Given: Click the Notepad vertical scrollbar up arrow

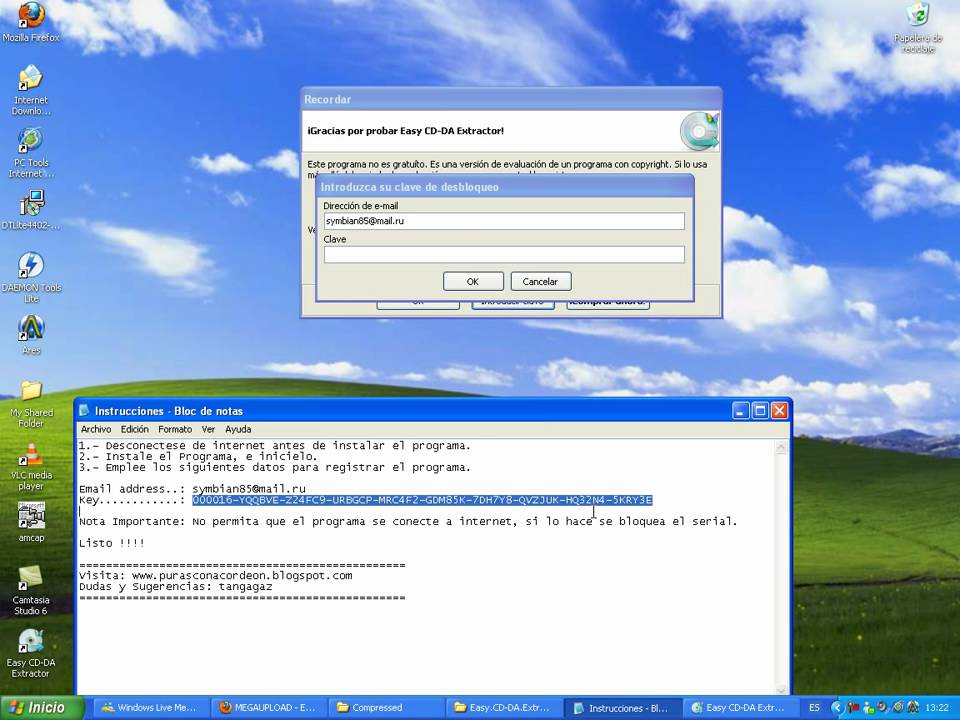Looking at the screenshot, I should 781,448.
